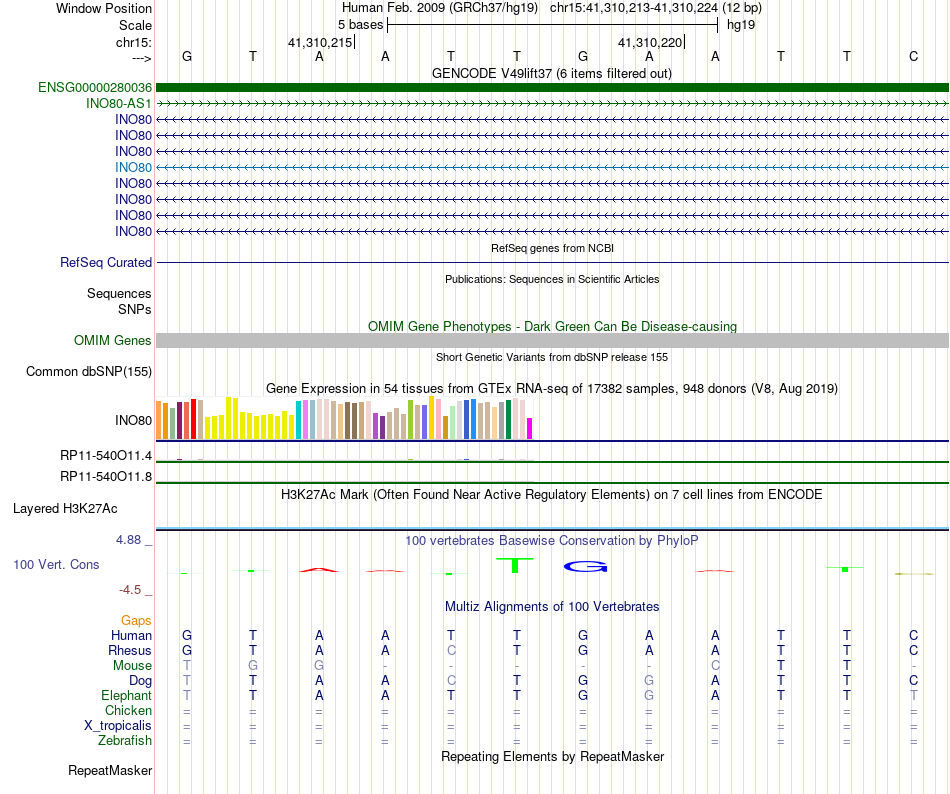Click the gray OMIM Genes item bar

[x=552, y=340]
